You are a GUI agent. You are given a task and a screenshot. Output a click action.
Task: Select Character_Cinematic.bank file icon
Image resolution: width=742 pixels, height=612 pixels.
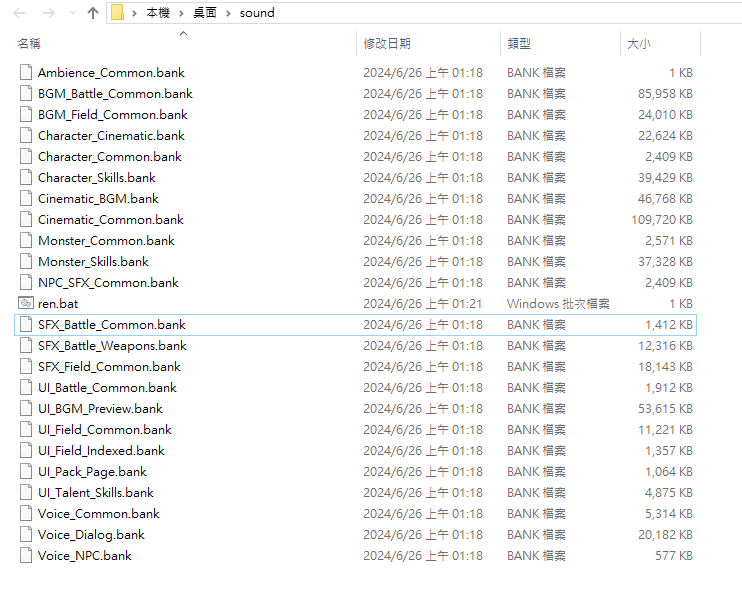click(x=26, y=135)
